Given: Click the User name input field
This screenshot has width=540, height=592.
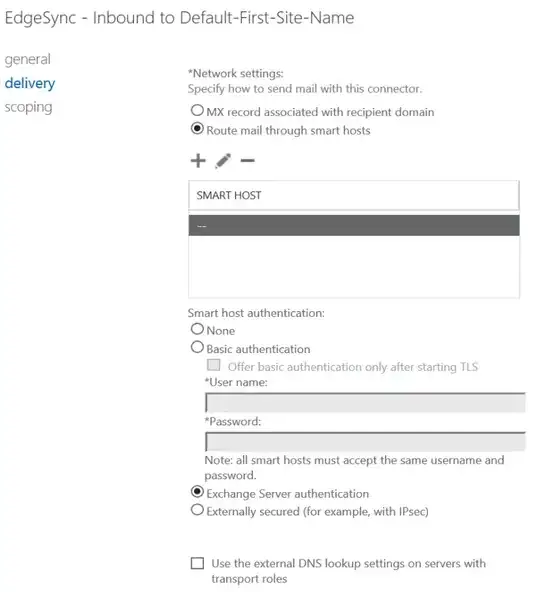Looking at the screenshot, I should (x=365, y=402).
